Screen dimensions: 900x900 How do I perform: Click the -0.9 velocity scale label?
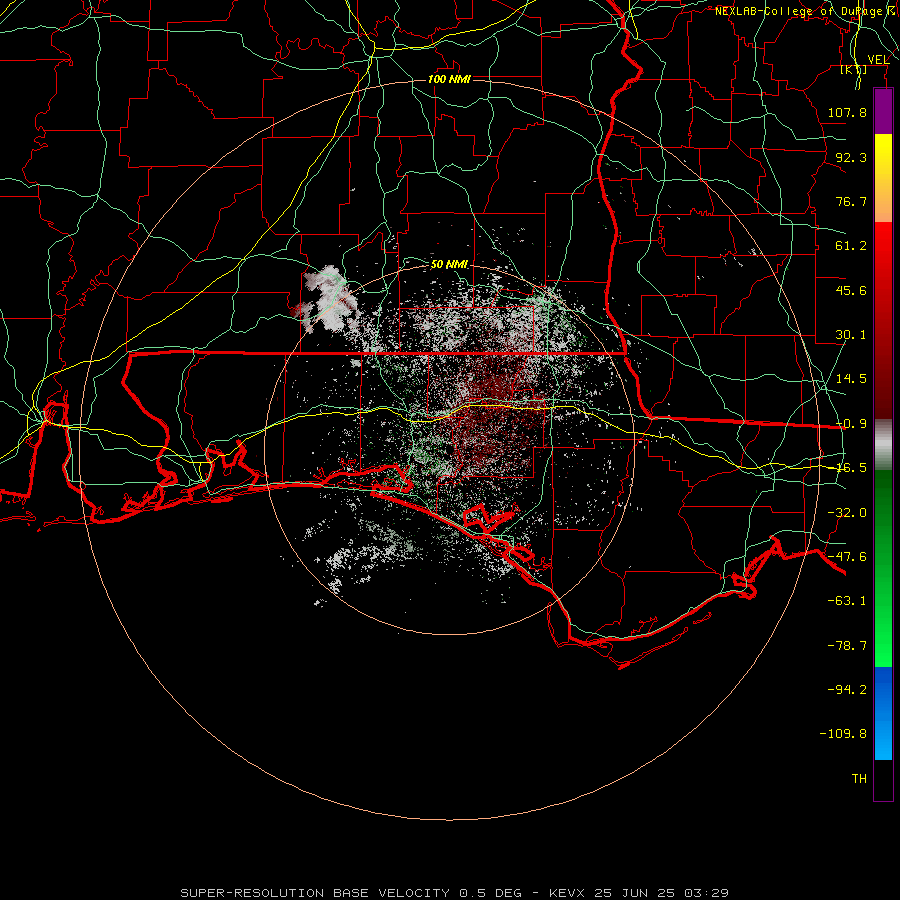(x=851, y=424)
